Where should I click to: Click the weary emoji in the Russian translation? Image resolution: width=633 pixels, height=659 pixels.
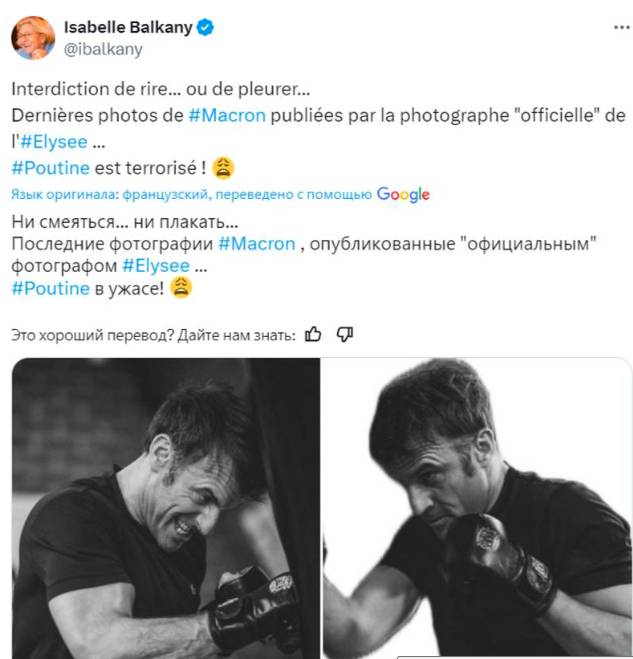(180, 289)
